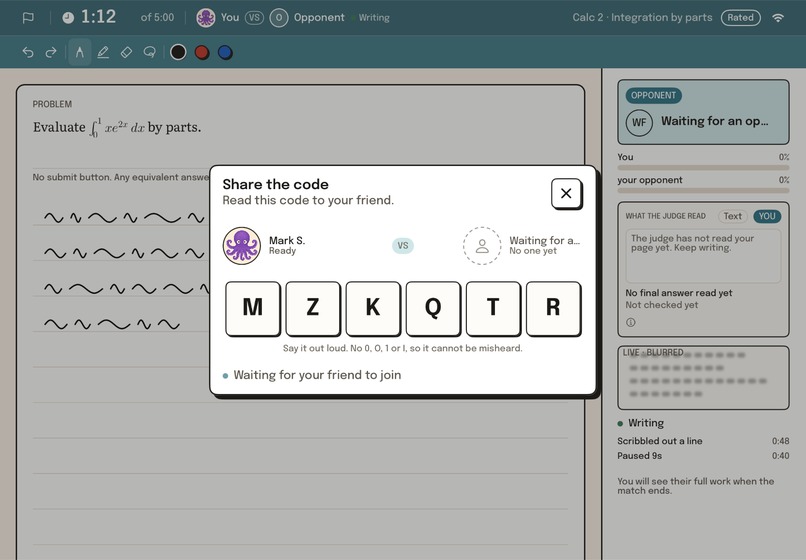The width and height of the screenshot is (806, 560).
Task: Select the highlighter tool
Action: 103,52
